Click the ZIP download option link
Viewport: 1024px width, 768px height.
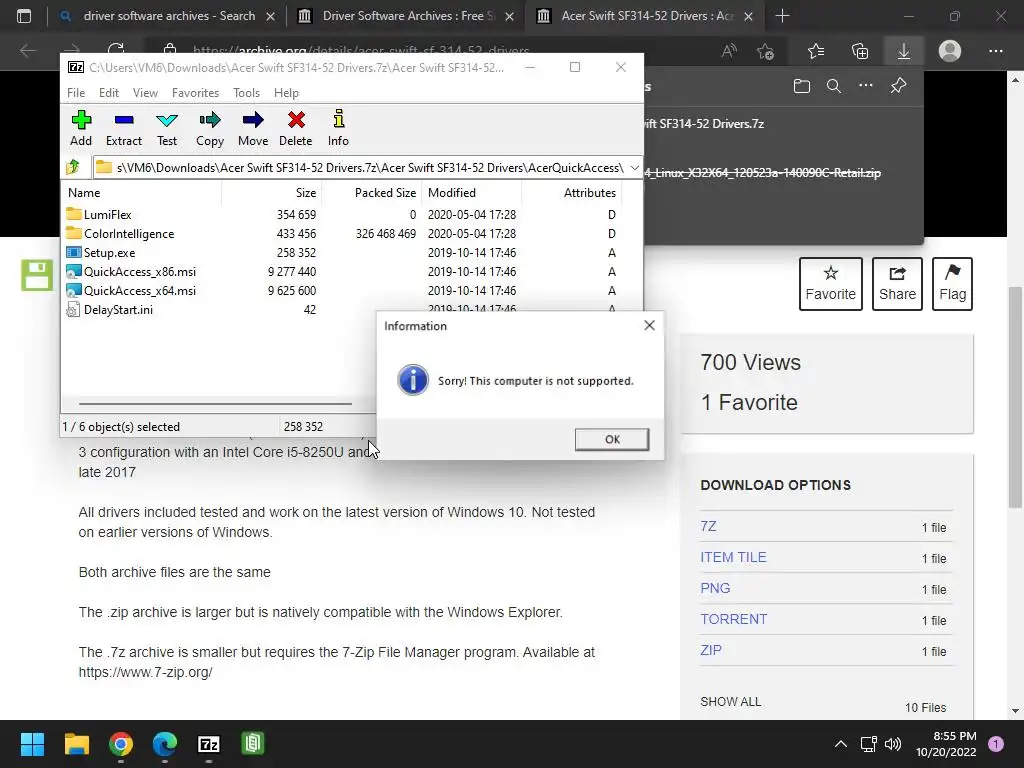tap(711, 650)
